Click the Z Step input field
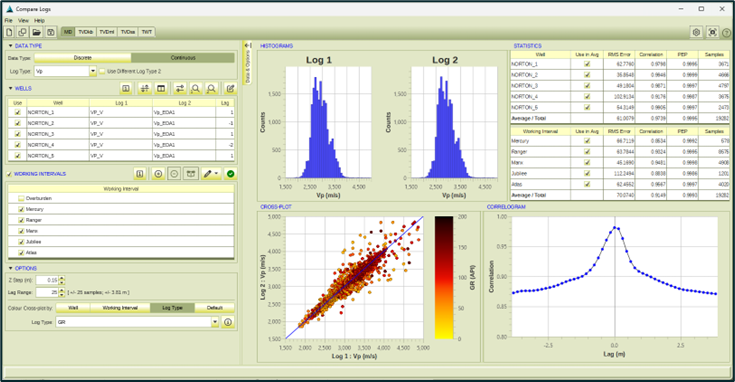 click(x=46, y=280)
